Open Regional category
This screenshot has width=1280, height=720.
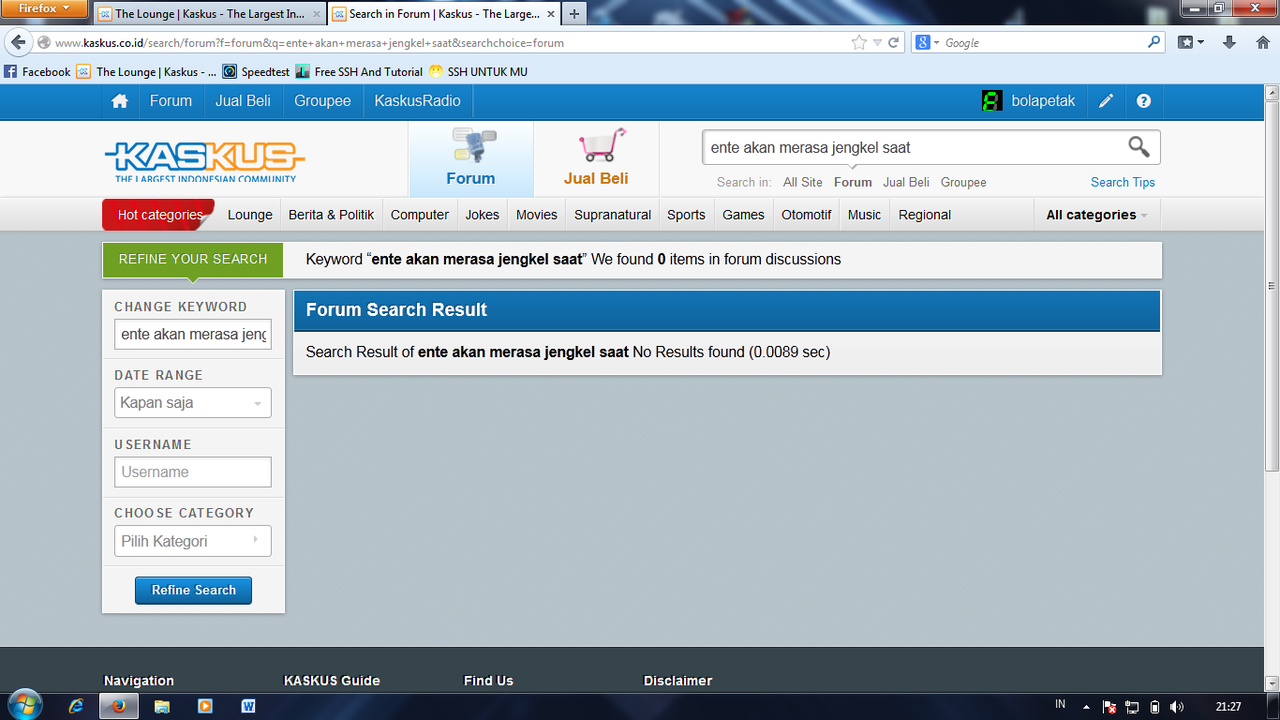coord(925,215)
